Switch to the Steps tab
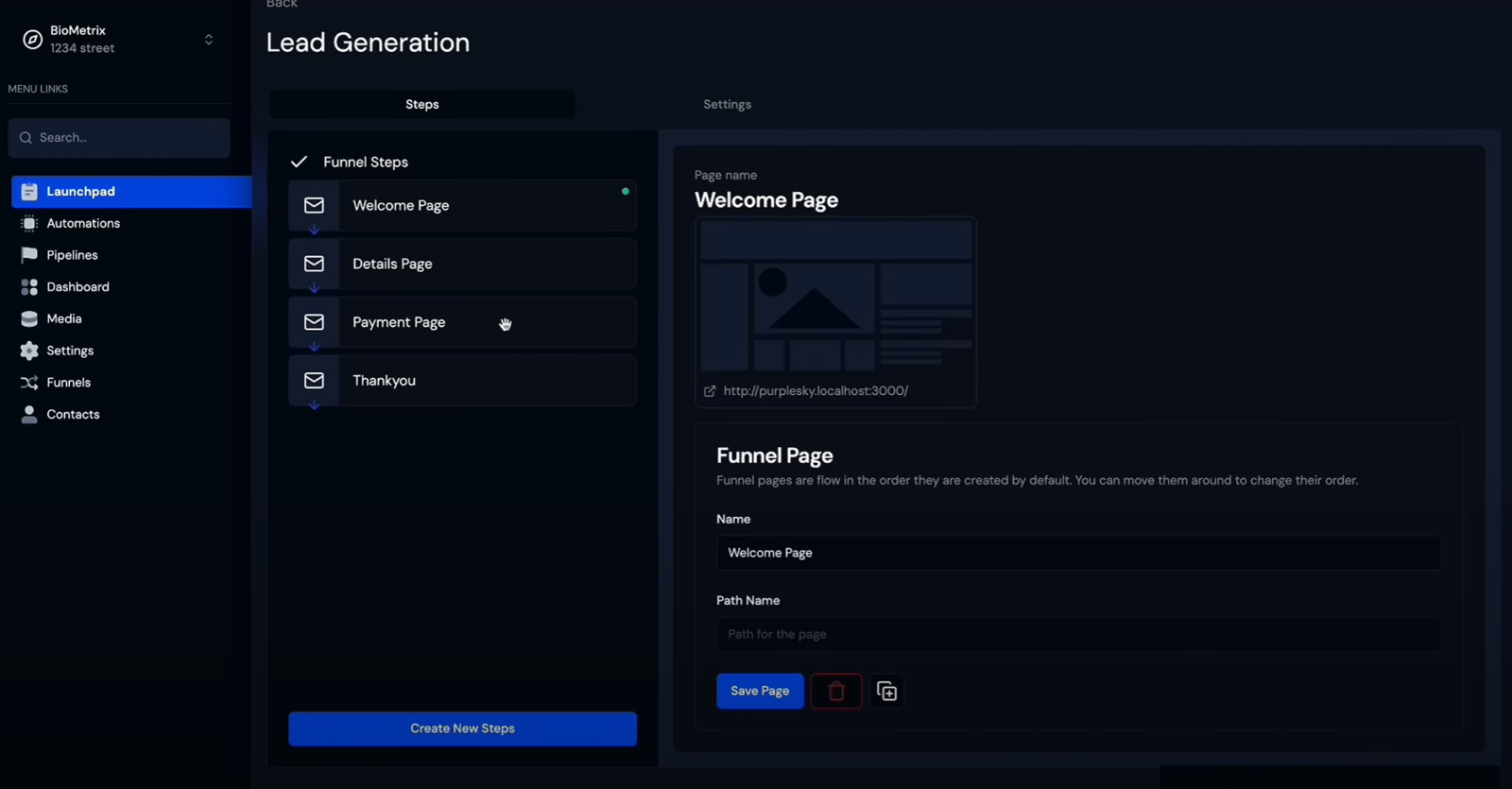This screenshot has height=789, width=1512. (422, 105)
